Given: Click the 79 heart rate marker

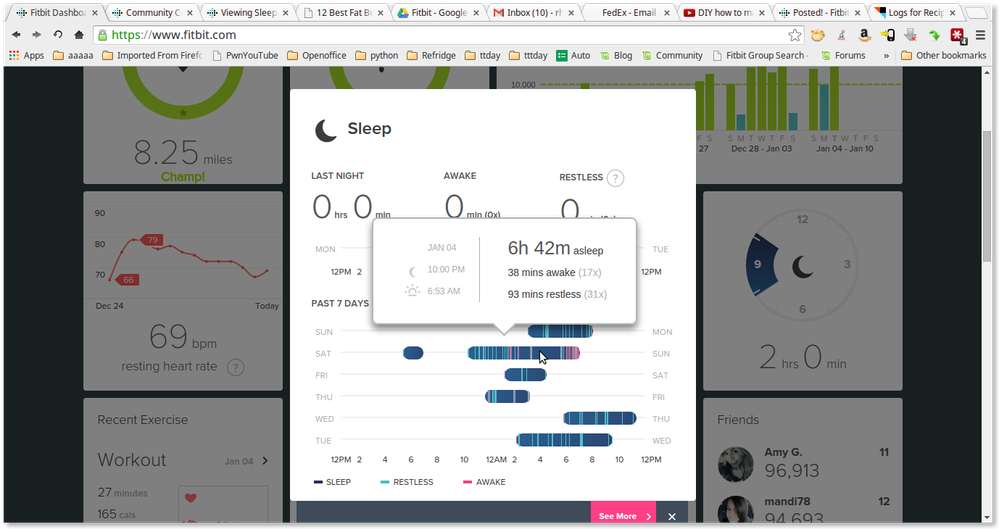Looking at the screenshot, I should click(x=152, y=240).
